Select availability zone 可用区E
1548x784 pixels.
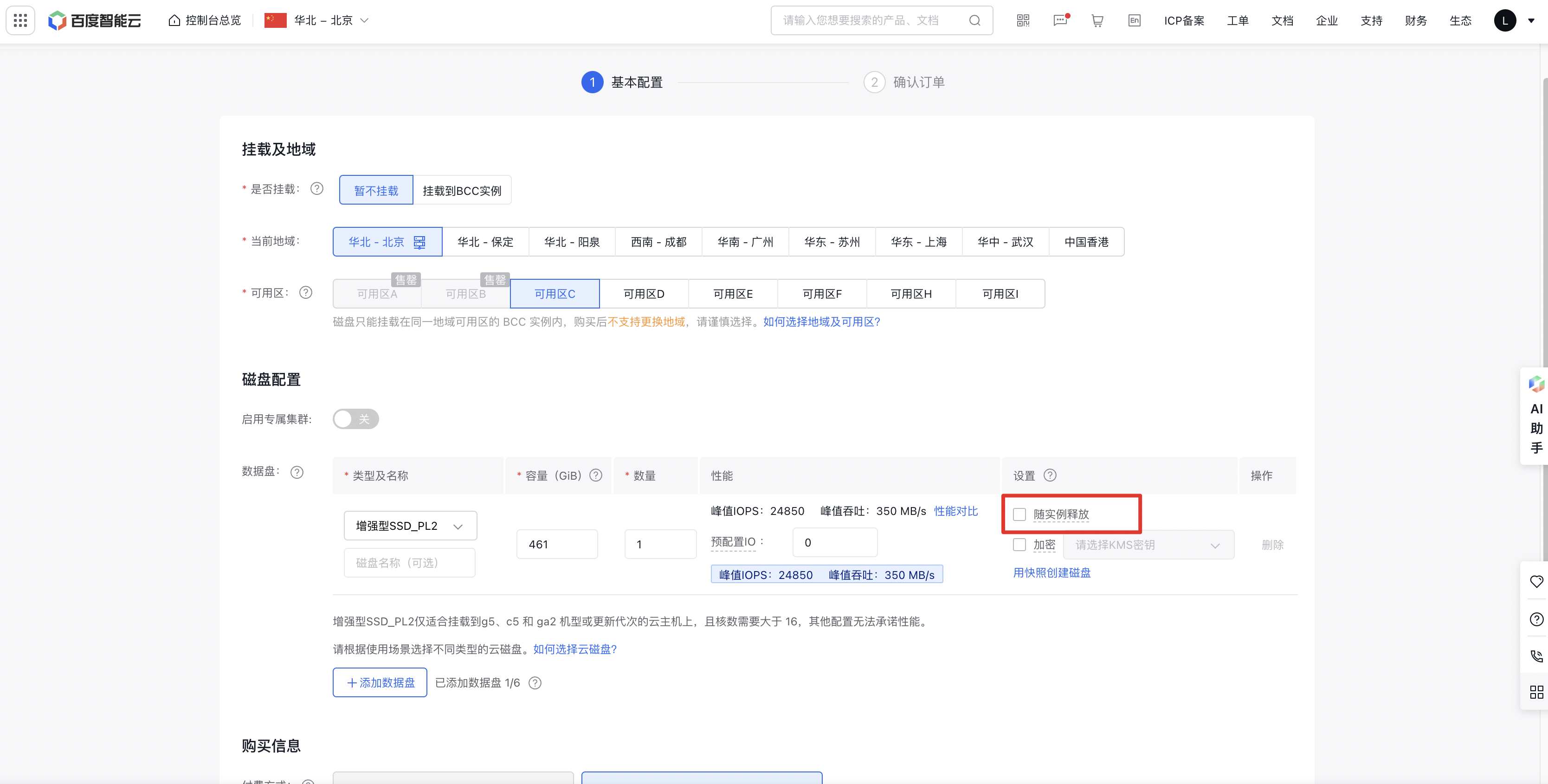tap(733, 294)
